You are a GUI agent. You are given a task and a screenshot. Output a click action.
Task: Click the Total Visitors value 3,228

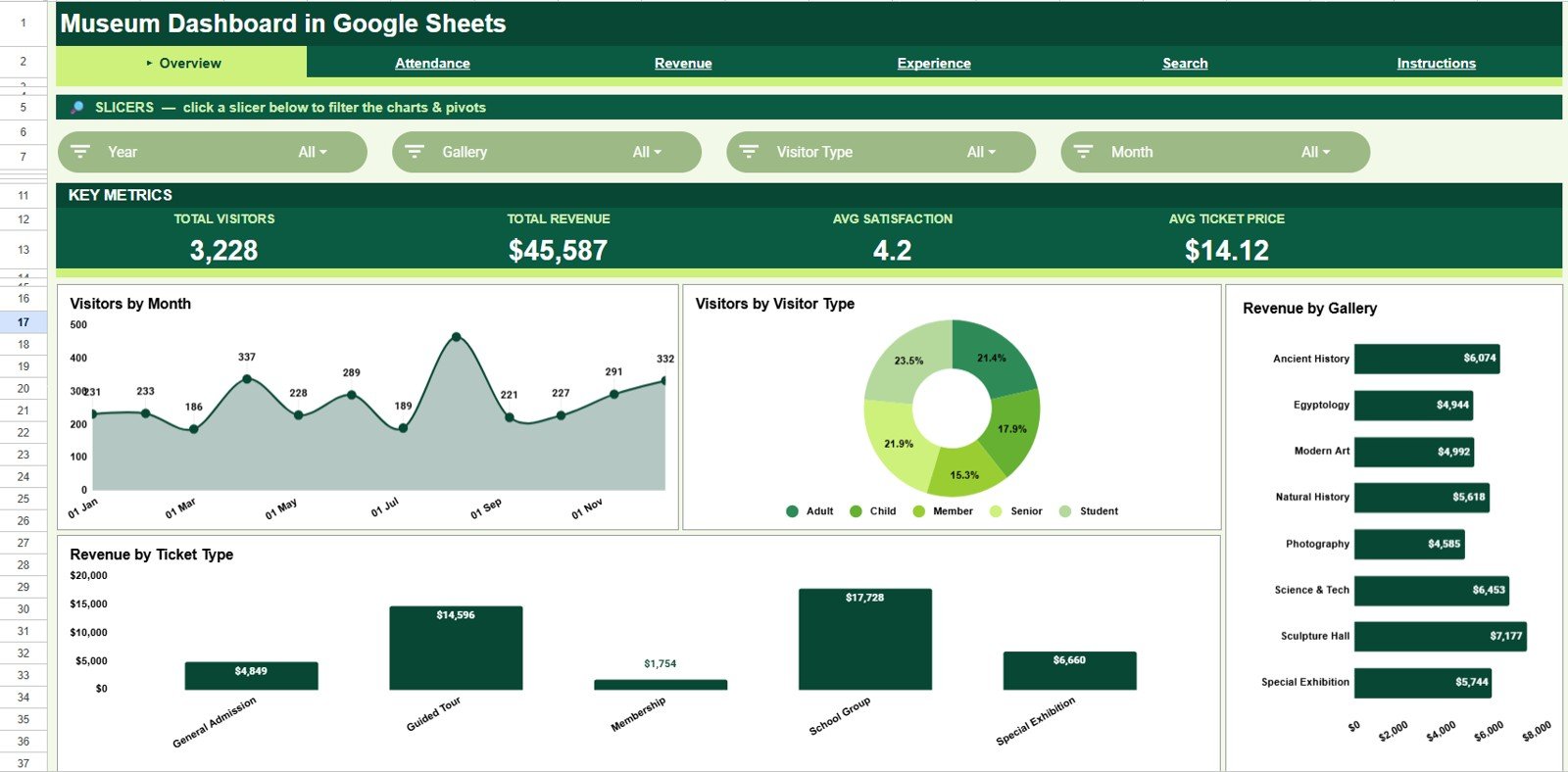pyautogui.click(x=224, y=251)
